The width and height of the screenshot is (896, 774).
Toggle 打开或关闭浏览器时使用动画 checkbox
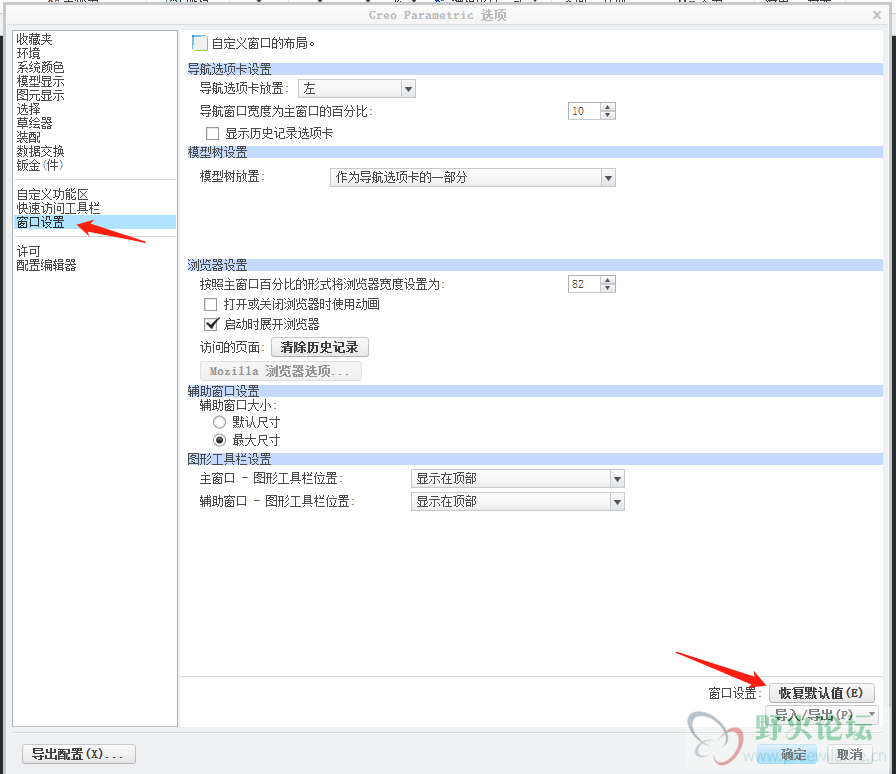[x=211, y=304]
